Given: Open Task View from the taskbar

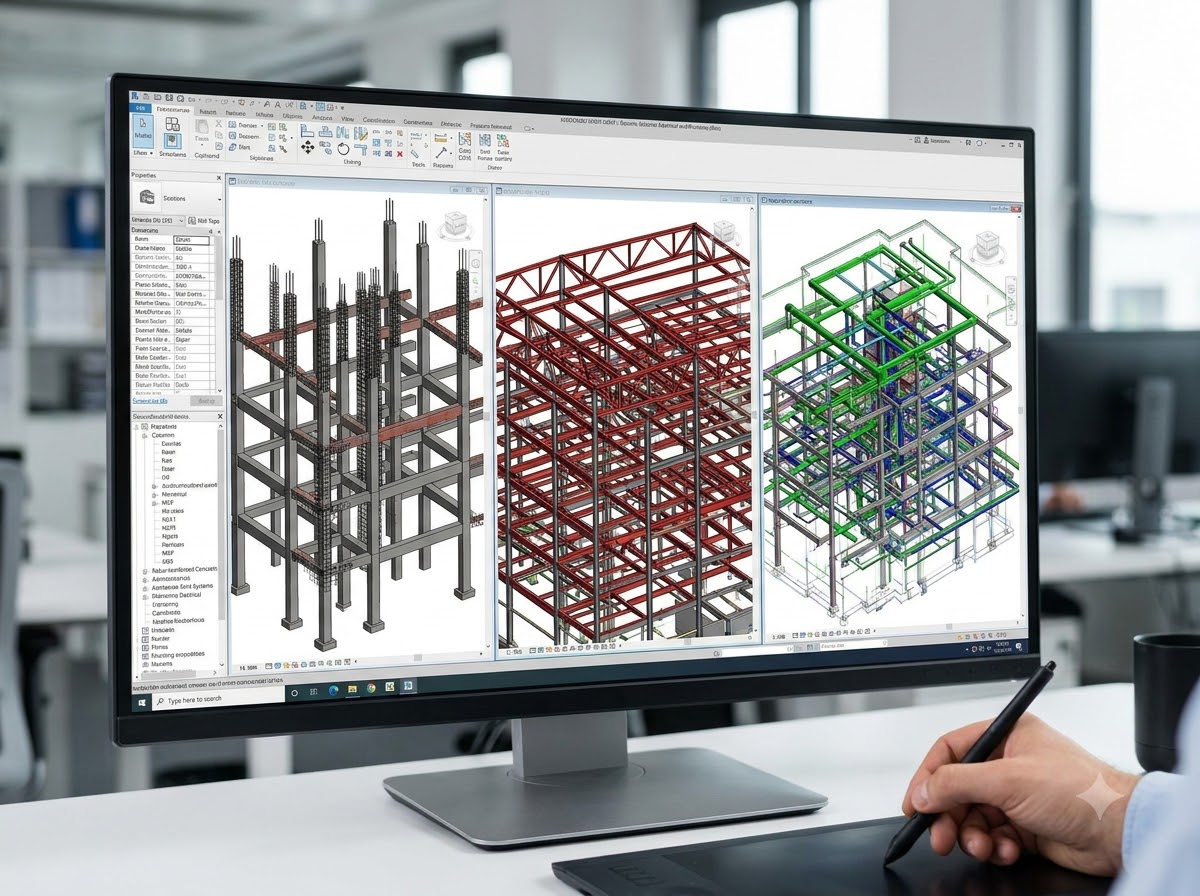Looking at the screenshot, I should 313,692.
